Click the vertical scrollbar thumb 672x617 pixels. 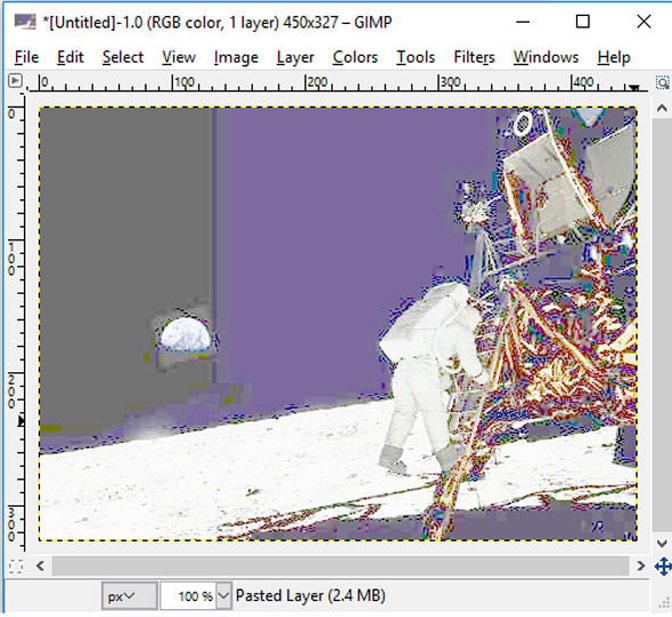pyautogui.click(x=662, y=325)
